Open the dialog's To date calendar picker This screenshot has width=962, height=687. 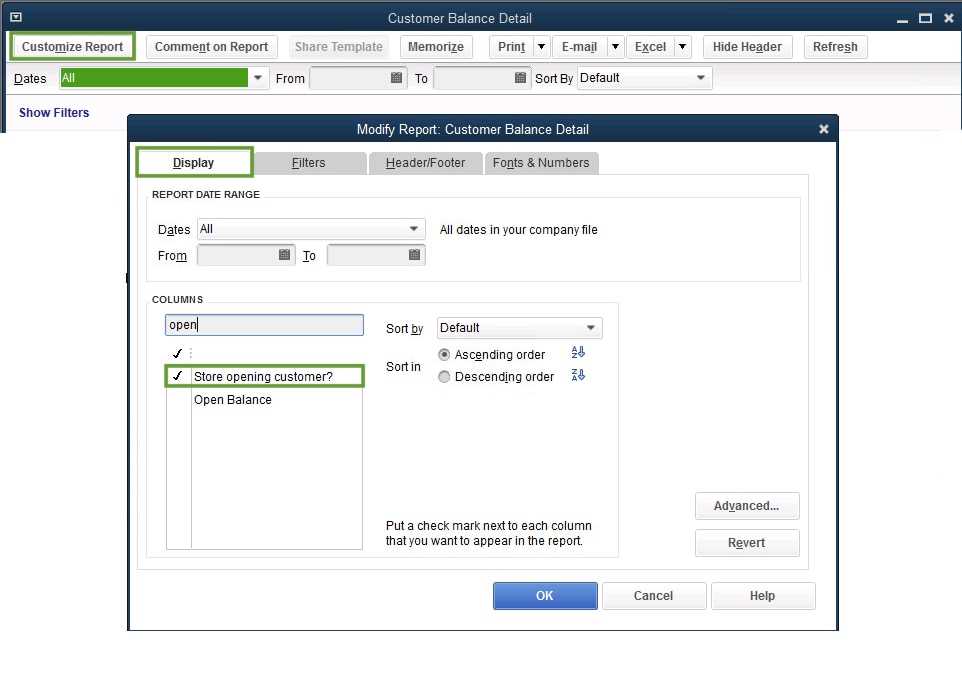(x=414, y=255)
